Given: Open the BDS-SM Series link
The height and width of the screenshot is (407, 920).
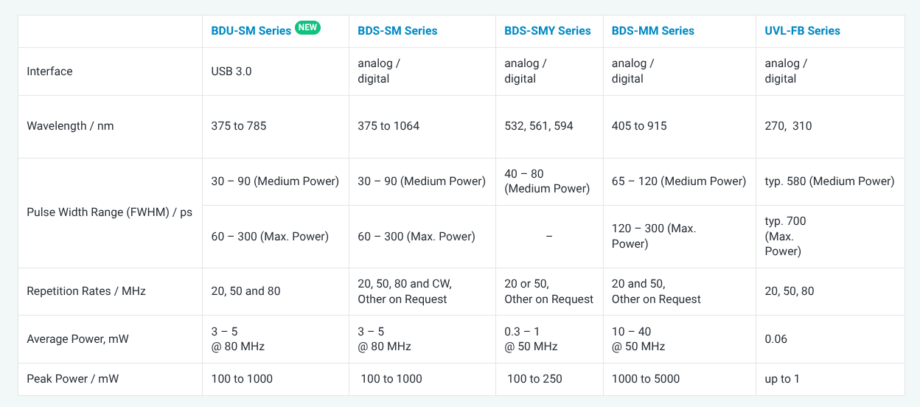Looking at the screenshot, I should pos(397,31).
